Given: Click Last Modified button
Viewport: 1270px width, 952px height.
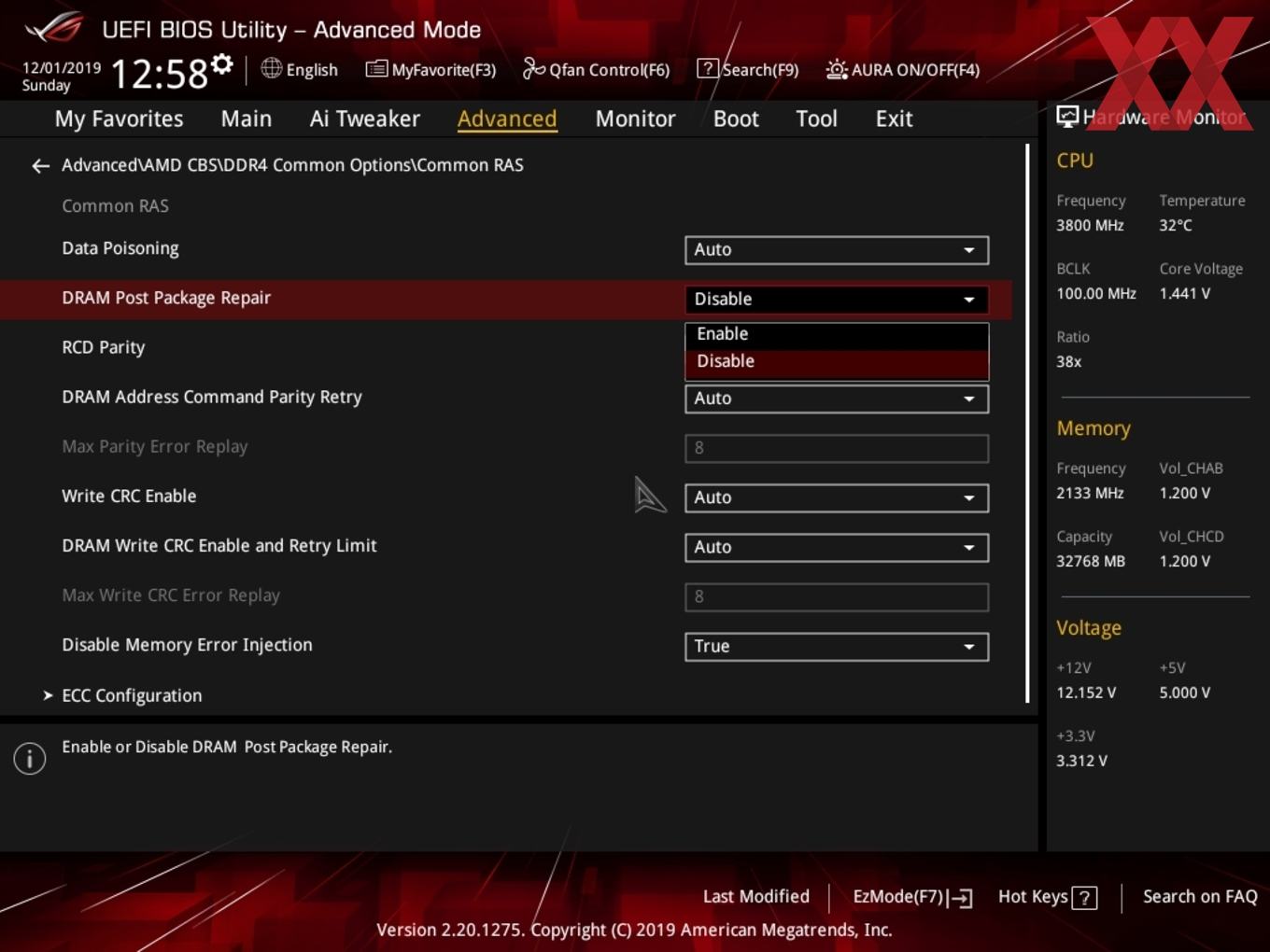Looking at the screenshot, I should click(x=755, y=897).
